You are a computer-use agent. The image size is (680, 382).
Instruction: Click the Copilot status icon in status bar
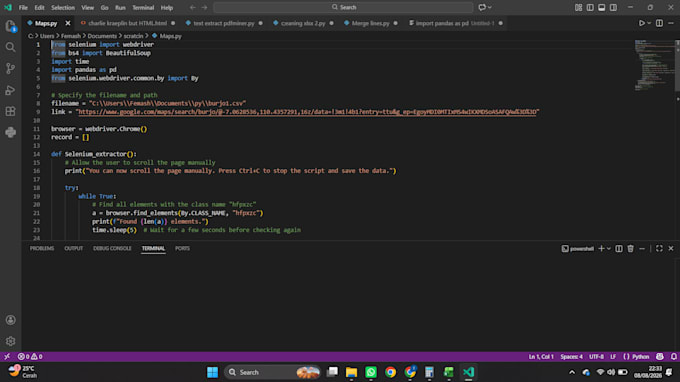(x=660, y=356)
